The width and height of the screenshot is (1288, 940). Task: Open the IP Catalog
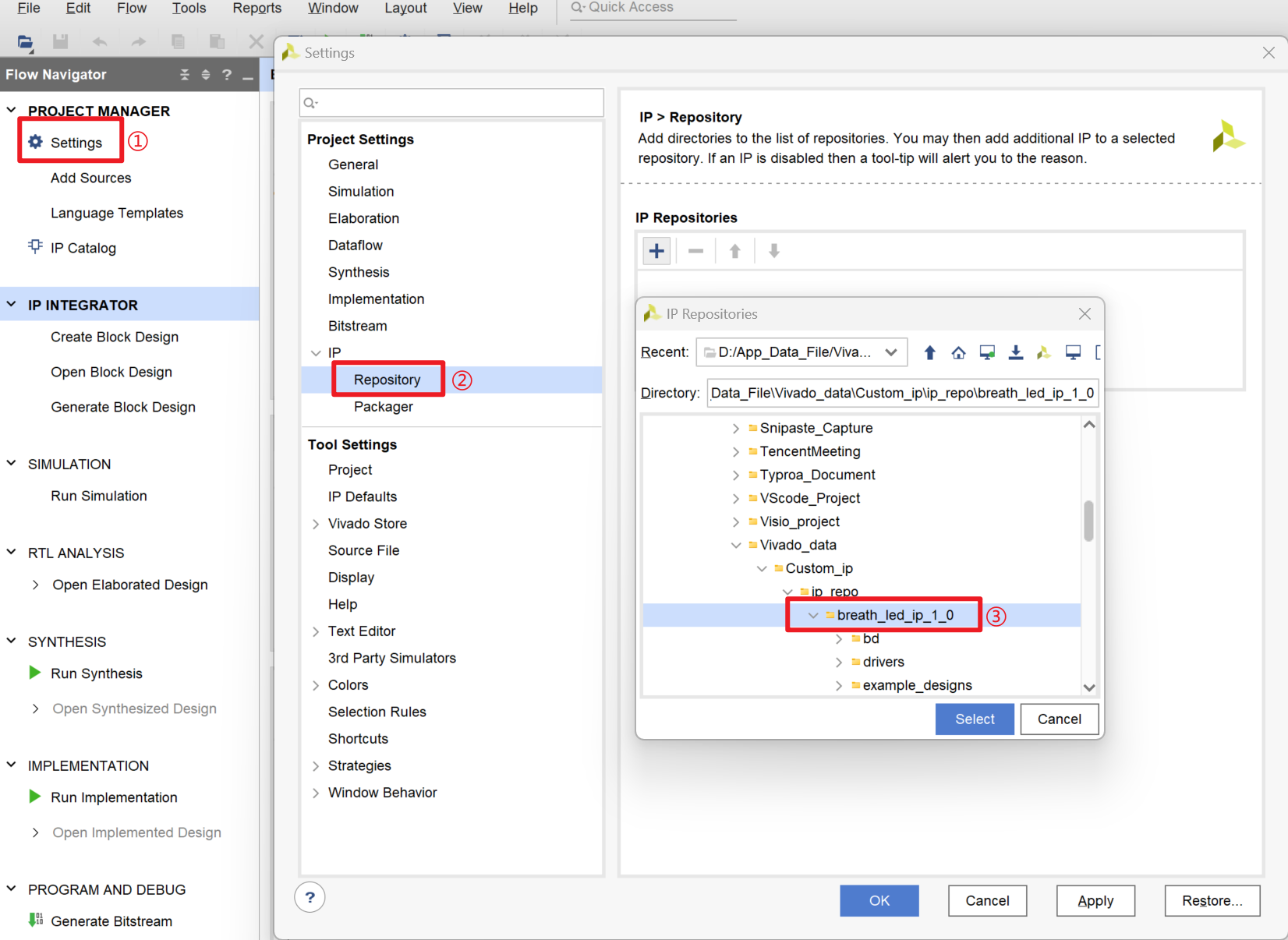(83, 248)
